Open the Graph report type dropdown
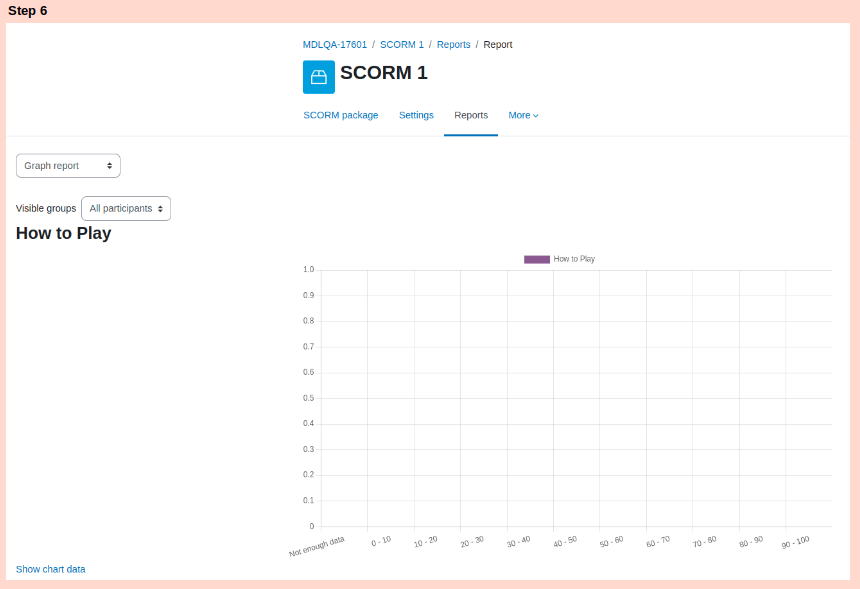Viewport: 860px width, 589px height. (68, 166)
